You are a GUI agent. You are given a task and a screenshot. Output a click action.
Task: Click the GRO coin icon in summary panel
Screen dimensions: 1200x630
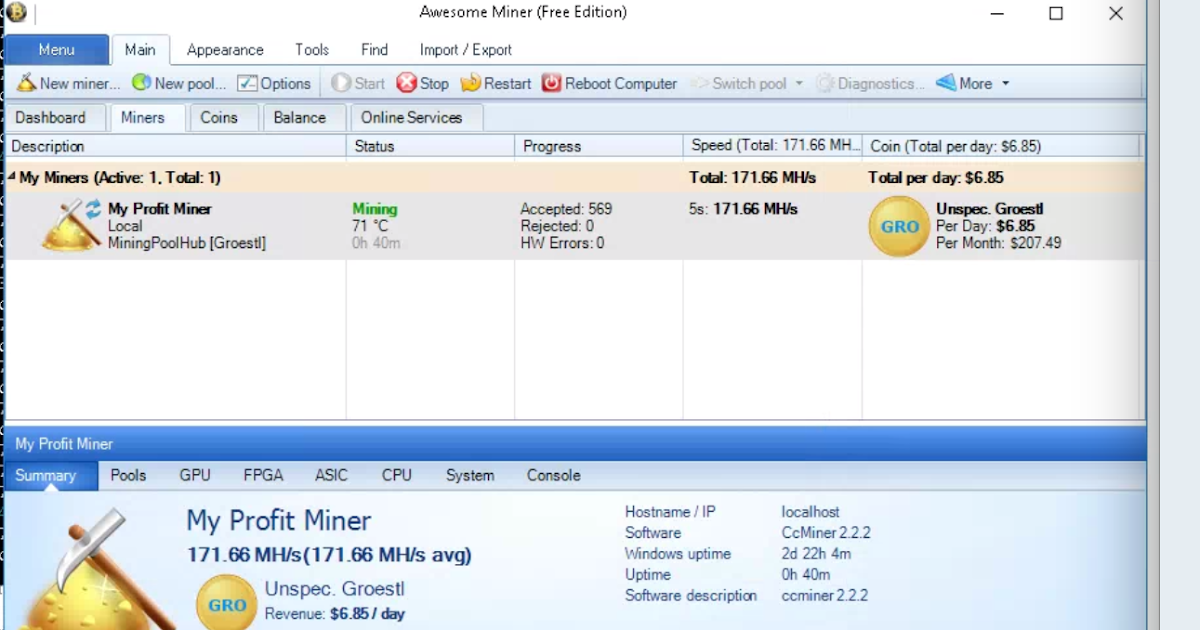pos(227,604)
